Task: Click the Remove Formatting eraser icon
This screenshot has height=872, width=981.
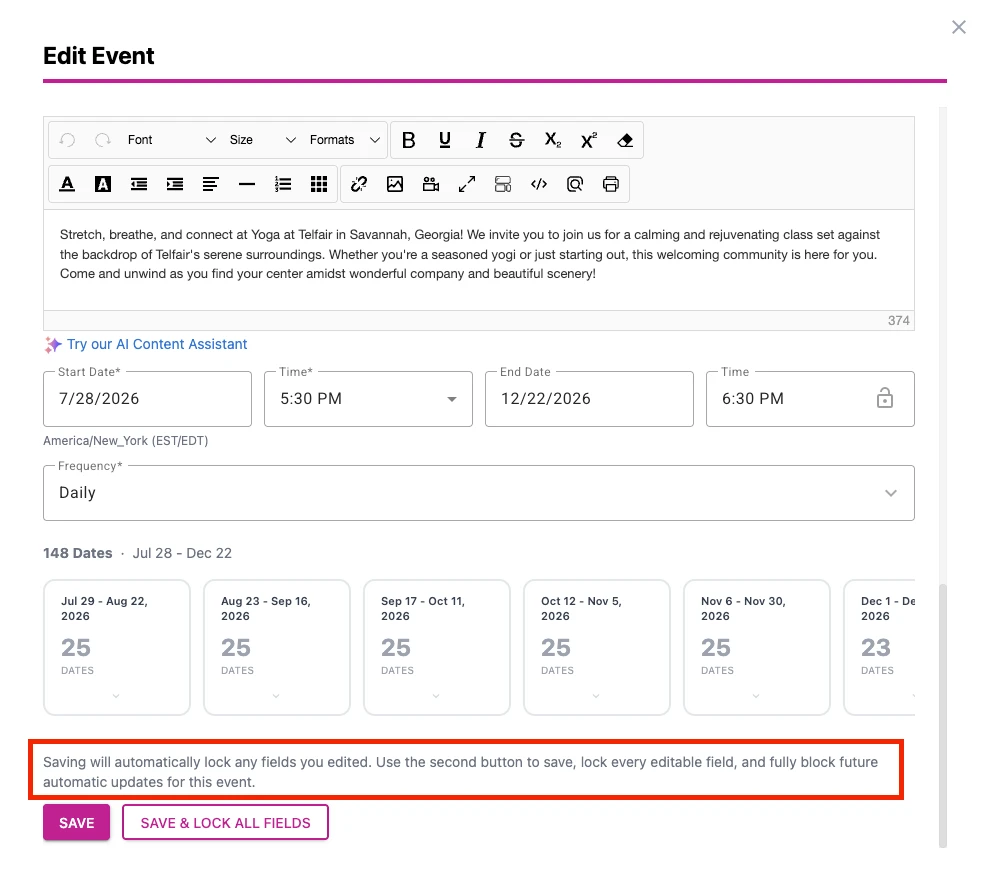Action: [x=624, y=140]
